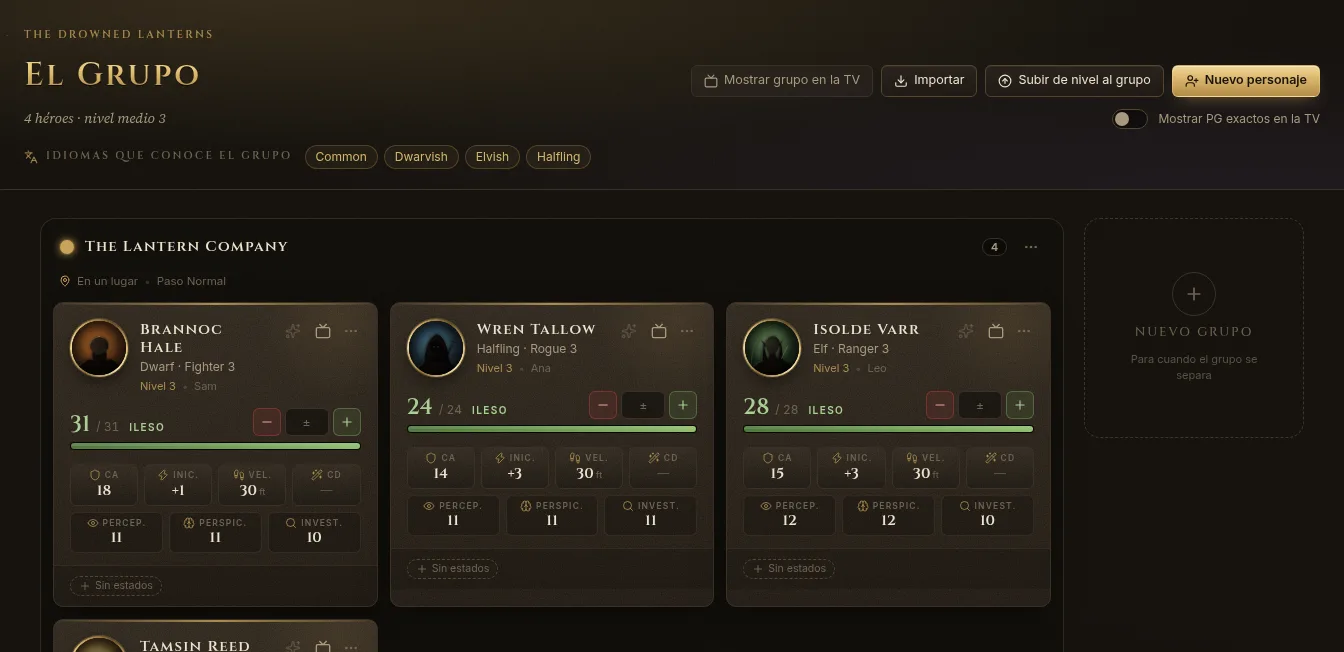This screenshot has height=652, width=1344.
Task: Click The Lantern Company gold dot marker
Action: tap(67, 247)
